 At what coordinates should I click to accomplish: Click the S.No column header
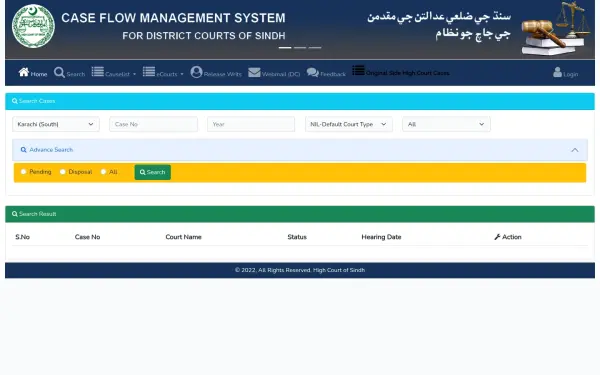[23, 237]
